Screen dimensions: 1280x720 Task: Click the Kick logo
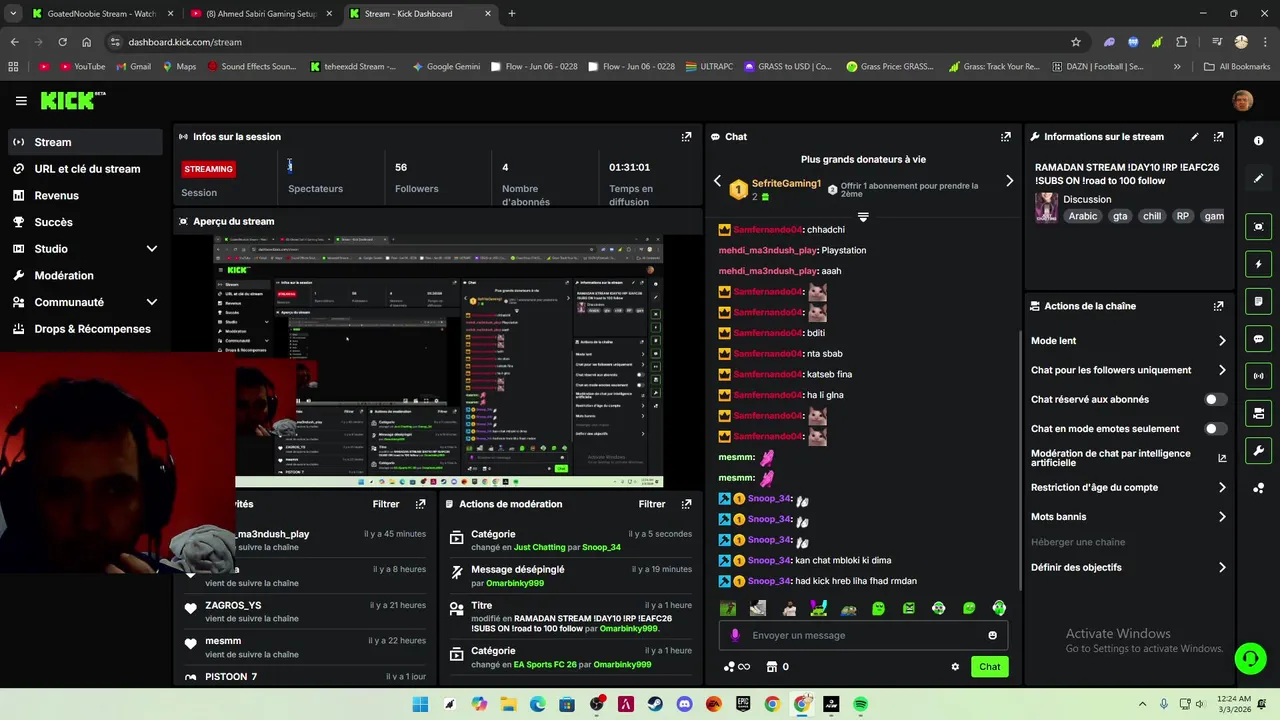pyautogui.click(x=72, y=100)
